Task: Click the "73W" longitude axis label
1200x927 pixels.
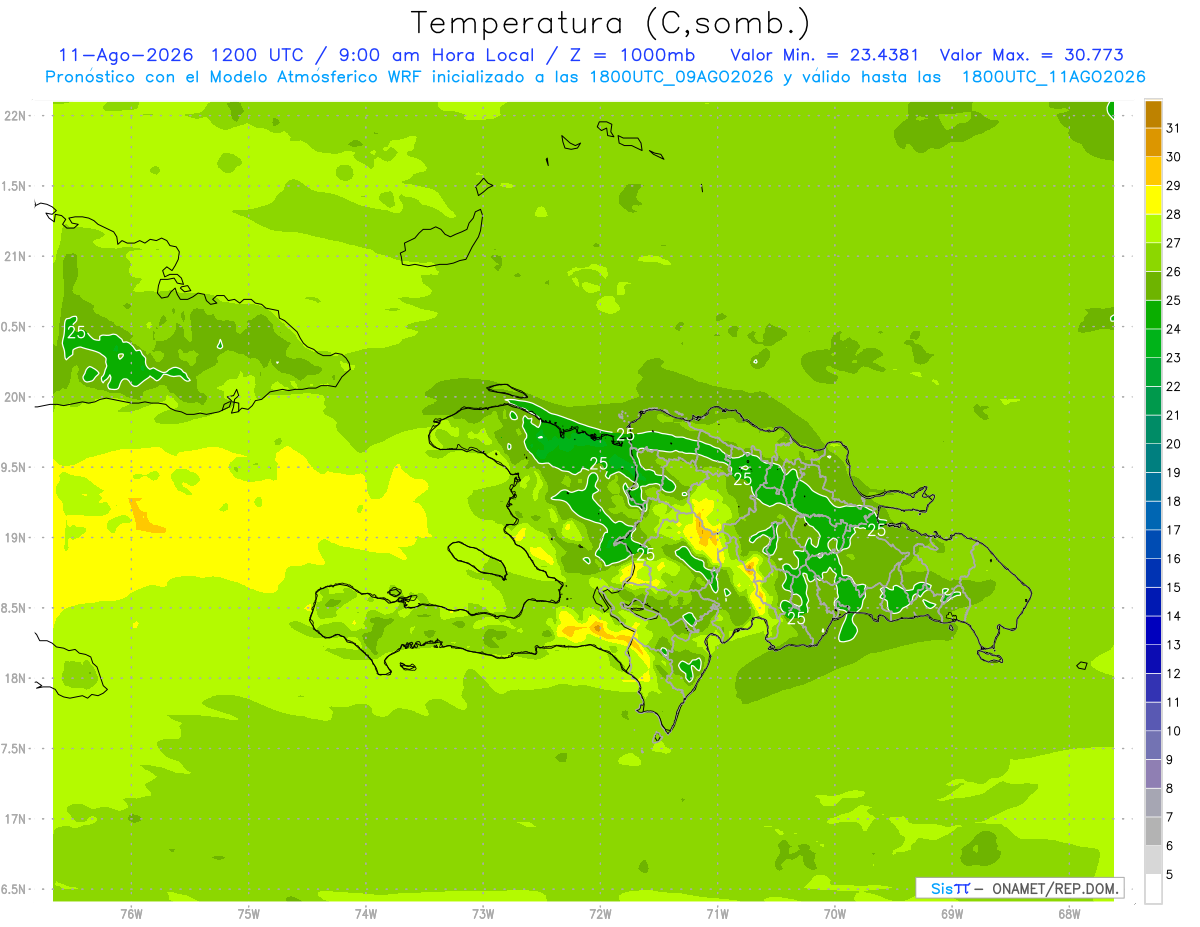Action: [483, 913]
